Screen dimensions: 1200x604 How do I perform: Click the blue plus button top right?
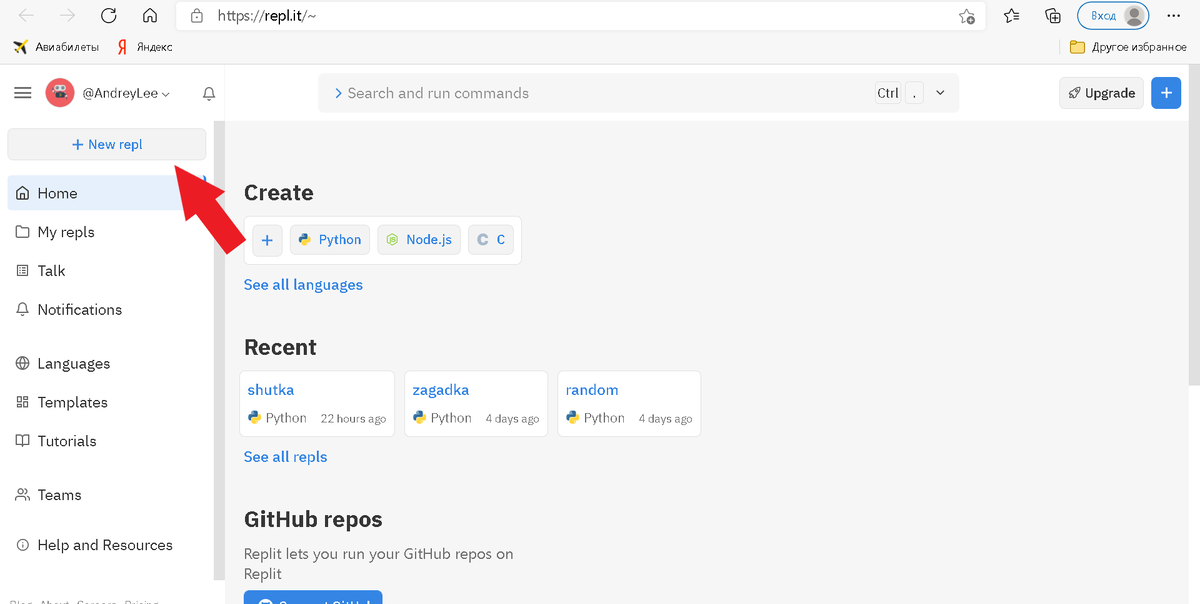pos(1166,93)
